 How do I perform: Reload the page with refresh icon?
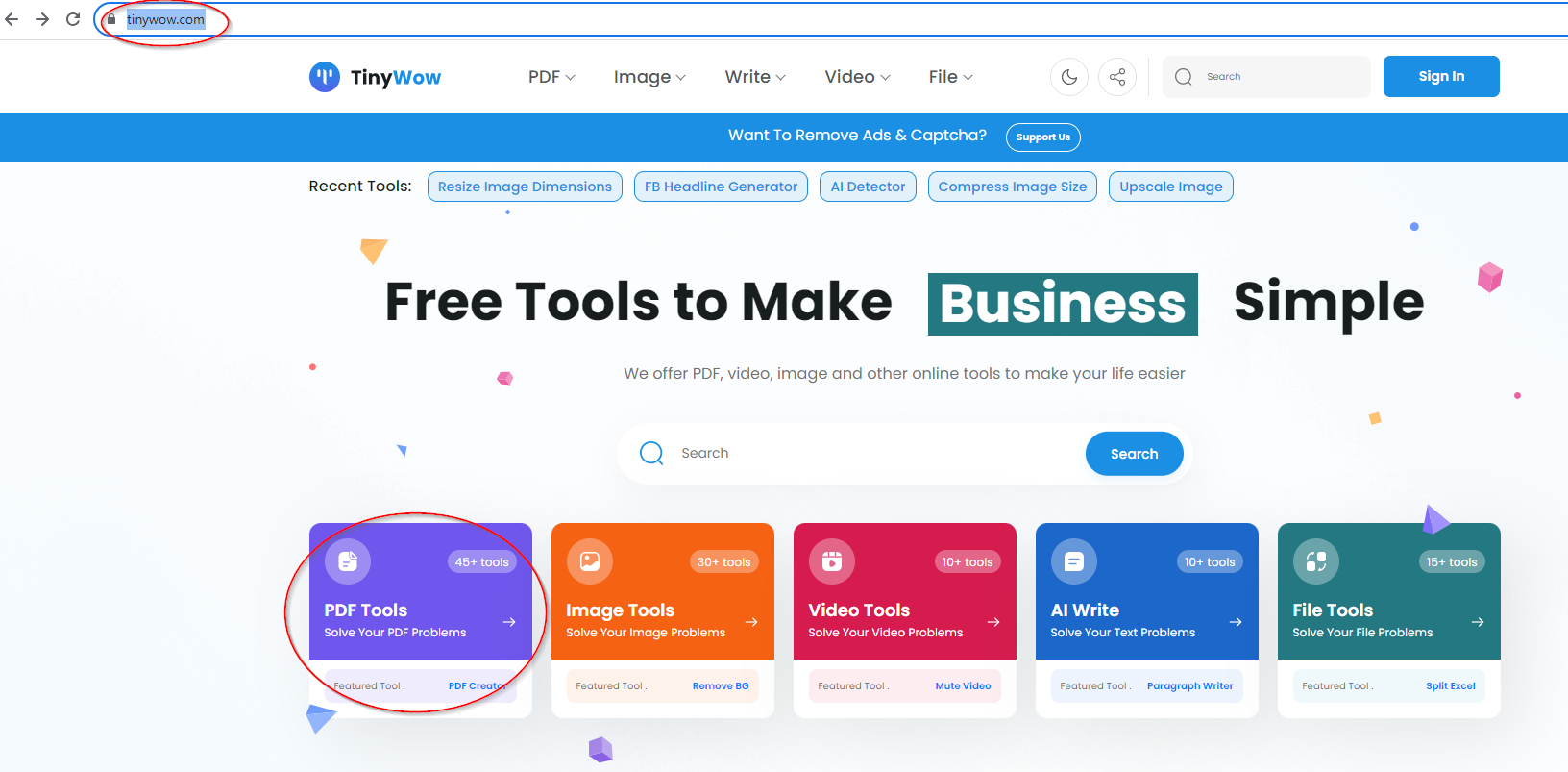click(73, 19)
